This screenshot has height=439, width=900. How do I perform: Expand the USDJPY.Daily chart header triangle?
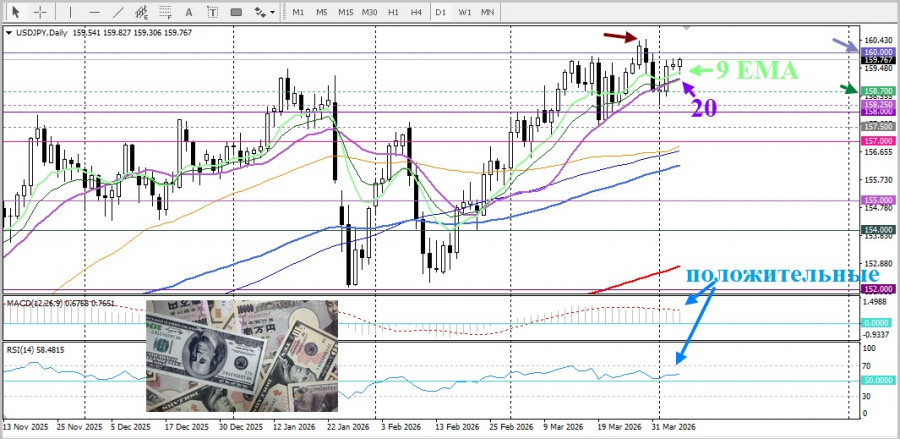click(x=10, y=33)
